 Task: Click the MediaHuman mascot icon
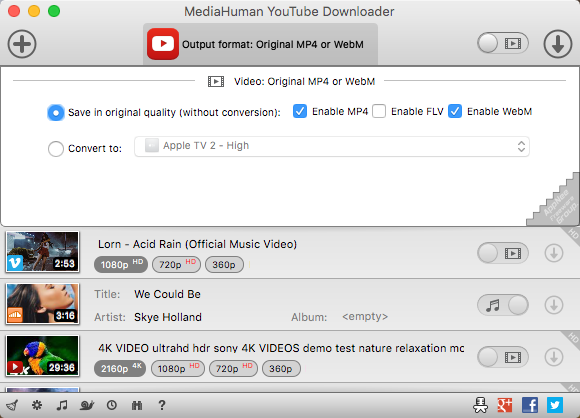click(x=480, y=405)
